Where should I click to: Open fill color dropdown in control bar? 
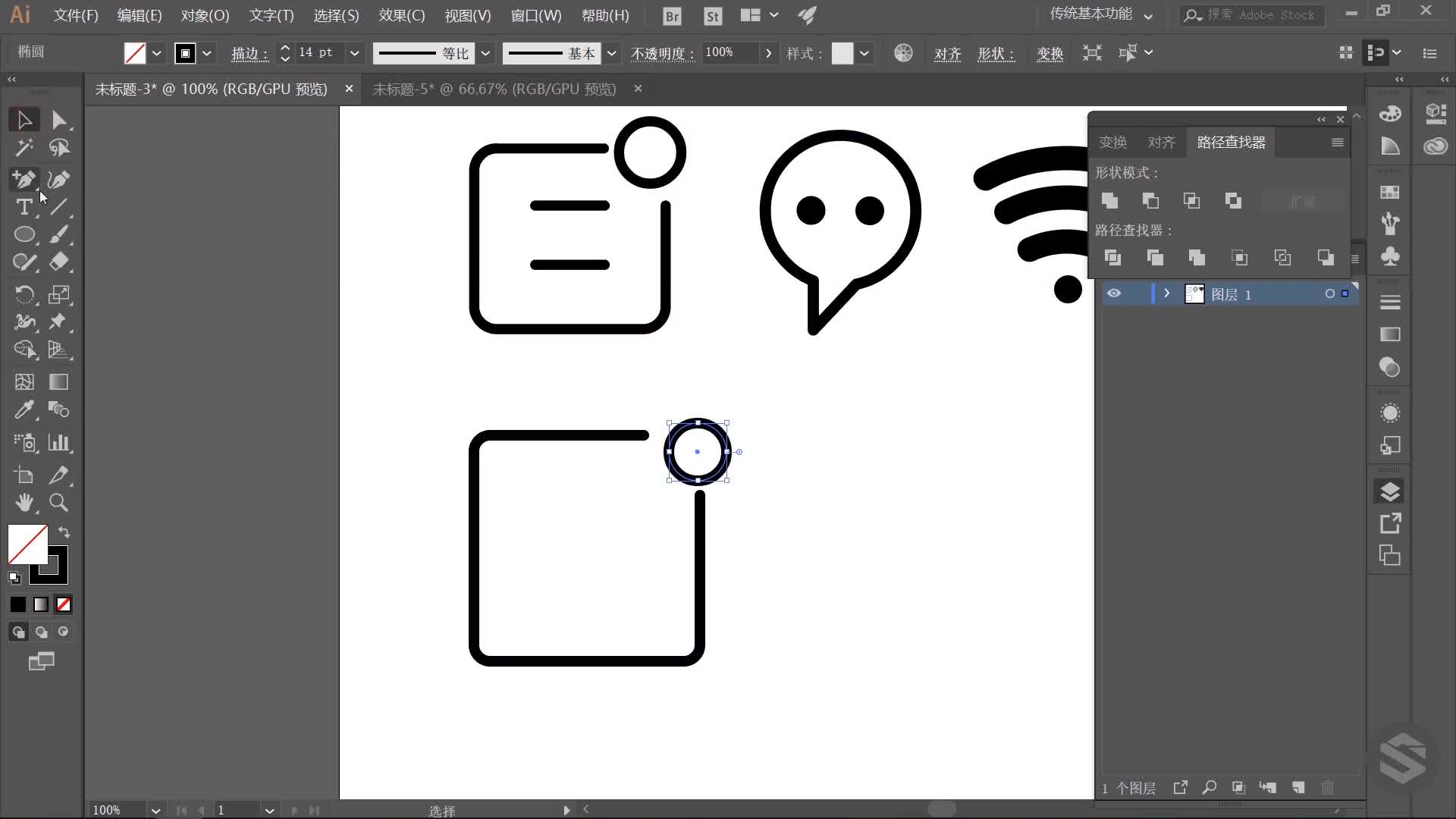(156, 53)
